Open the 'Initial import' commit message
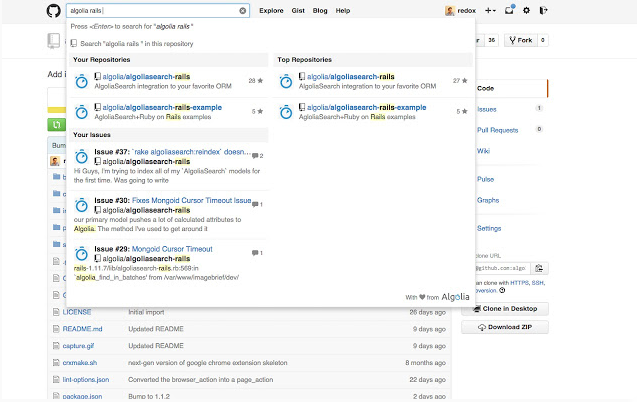This screenshot has width=637, height=402. (x=146, y=312)
